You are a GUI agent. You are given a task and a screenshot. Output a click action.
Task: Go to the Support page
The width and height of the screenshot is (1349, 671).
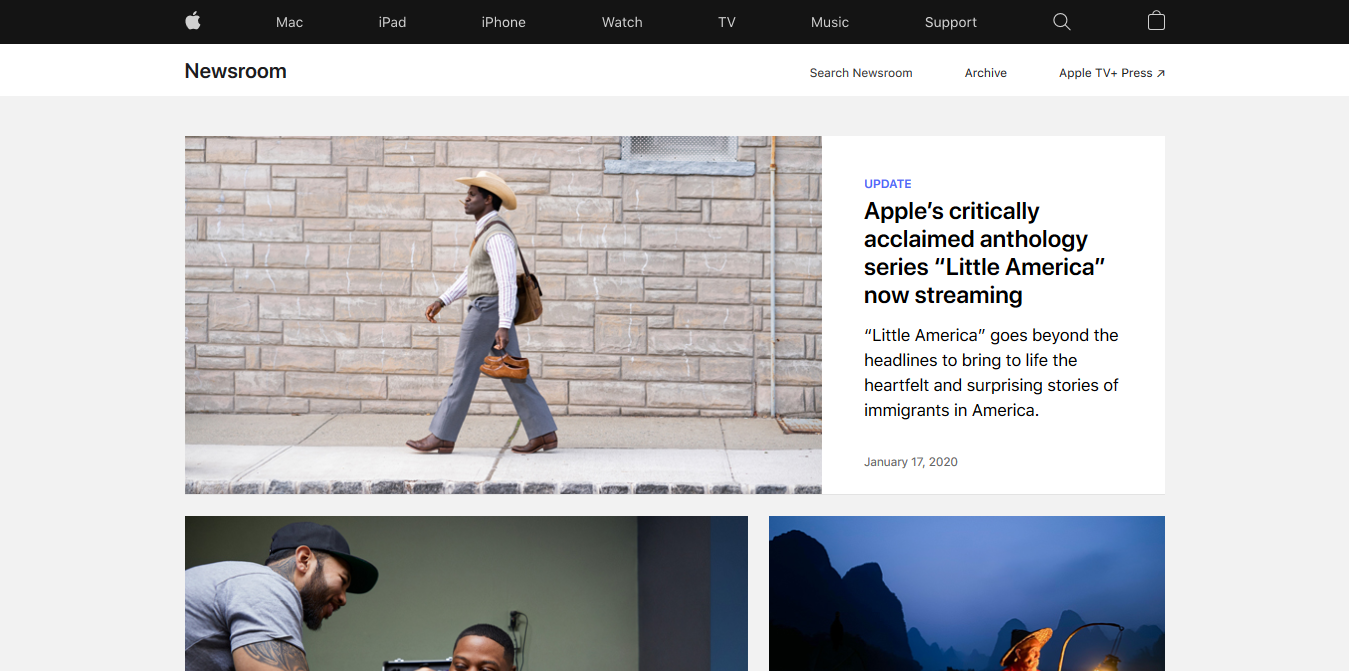coord(951,22)
